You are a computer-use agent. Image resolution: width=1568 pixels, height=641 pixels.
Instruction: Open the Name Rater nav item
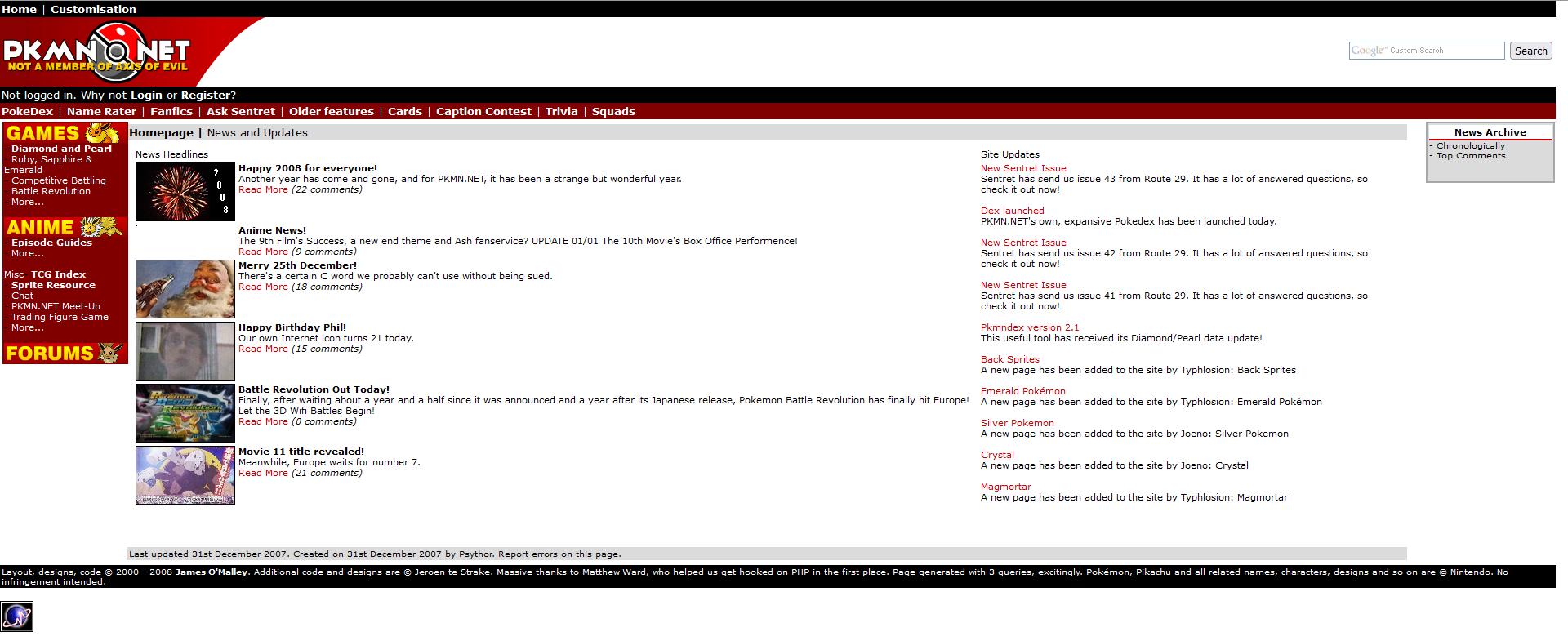101,111
